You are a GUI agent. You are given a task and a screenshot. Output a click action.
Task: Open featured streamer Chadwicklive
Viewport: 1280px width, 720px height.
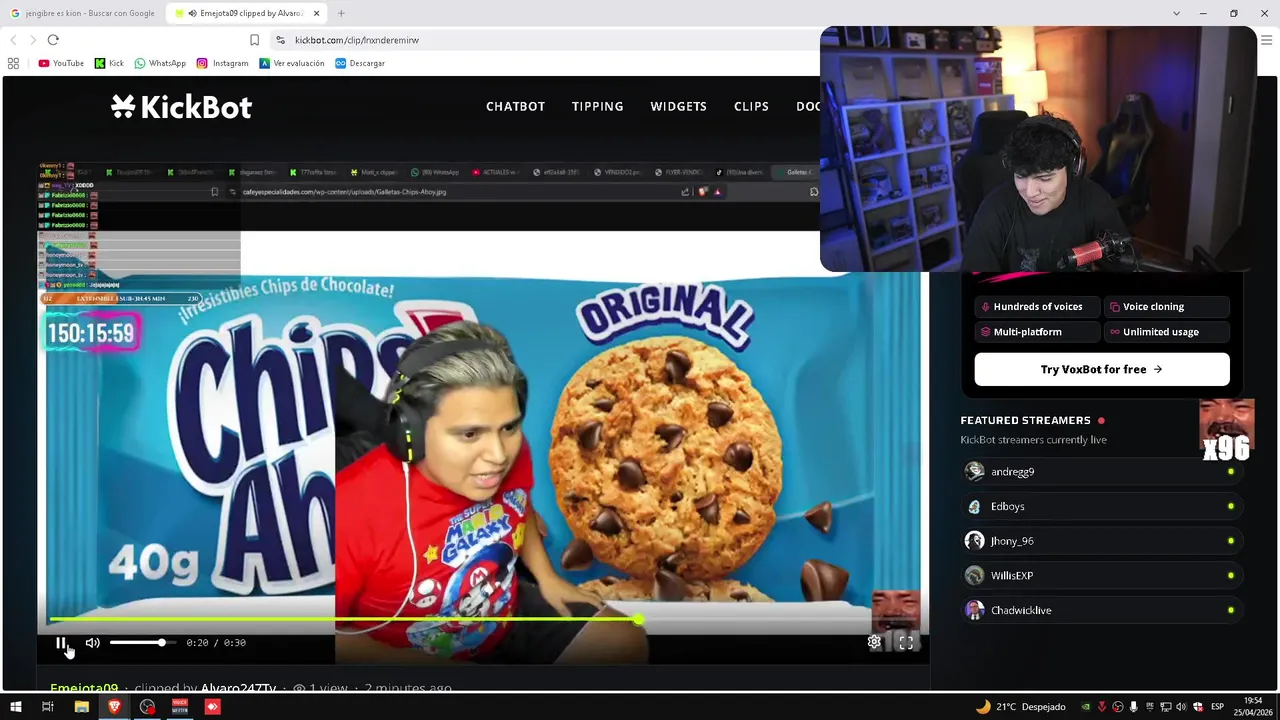click(1101, 610)
